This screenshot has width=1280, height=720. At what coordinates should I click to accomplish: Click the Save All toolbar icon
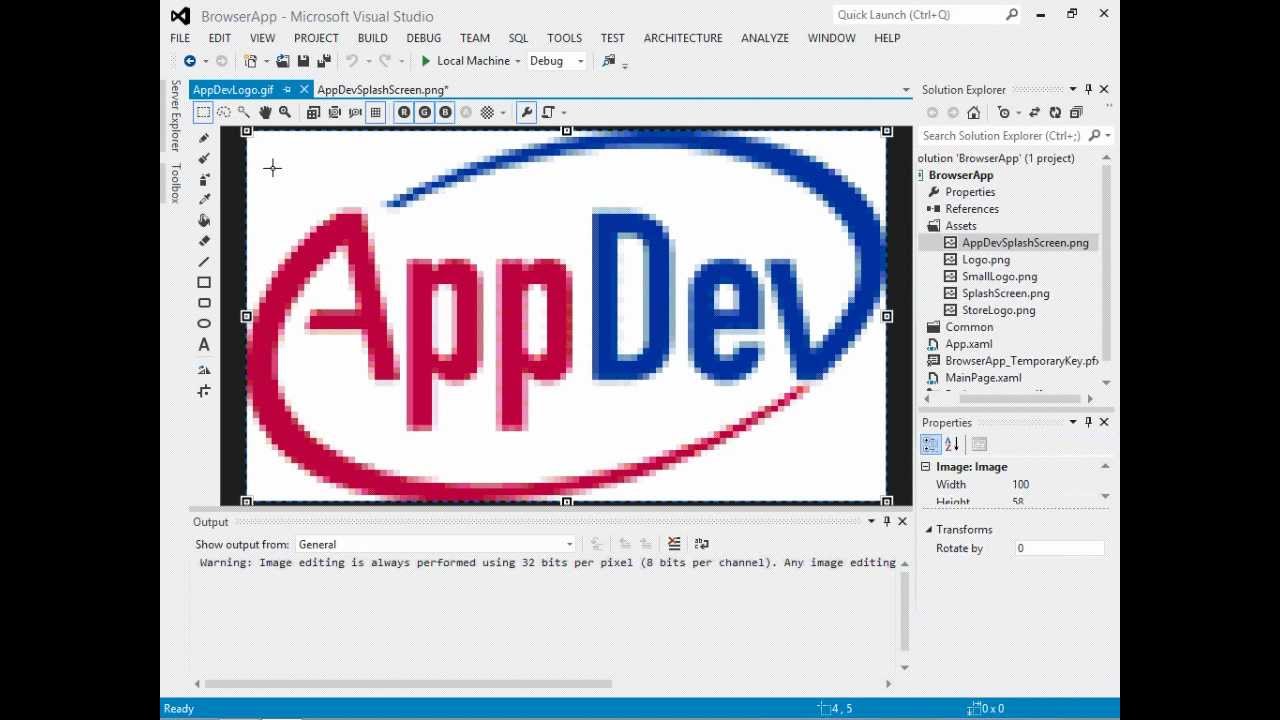tap(324, 61)
